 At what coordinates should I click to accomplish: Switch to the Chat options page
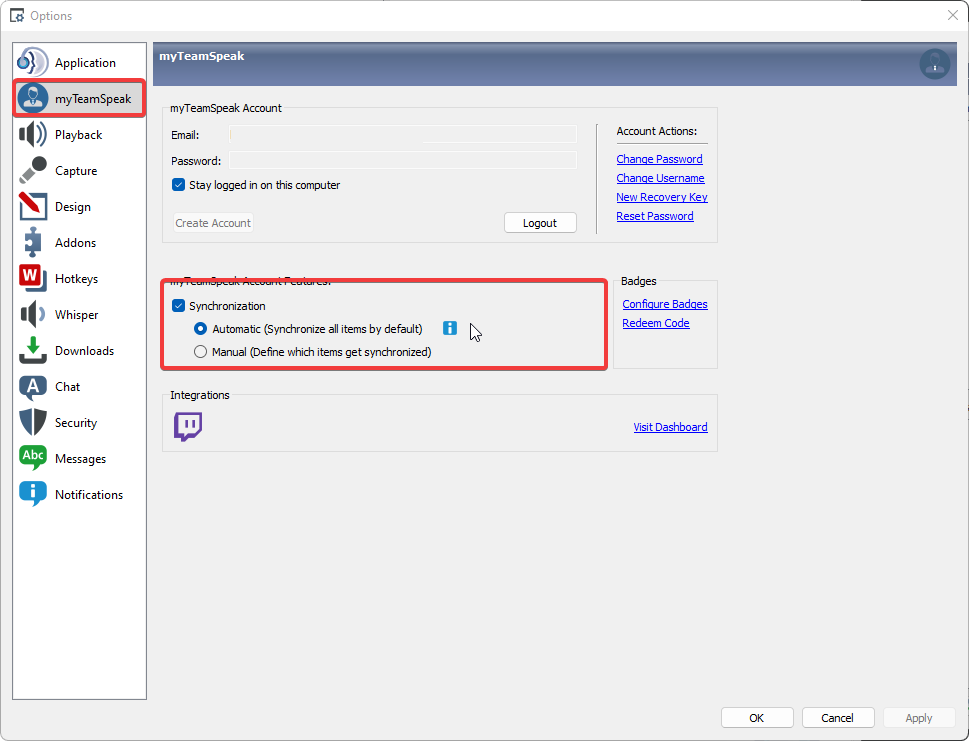tap(67, 387)
